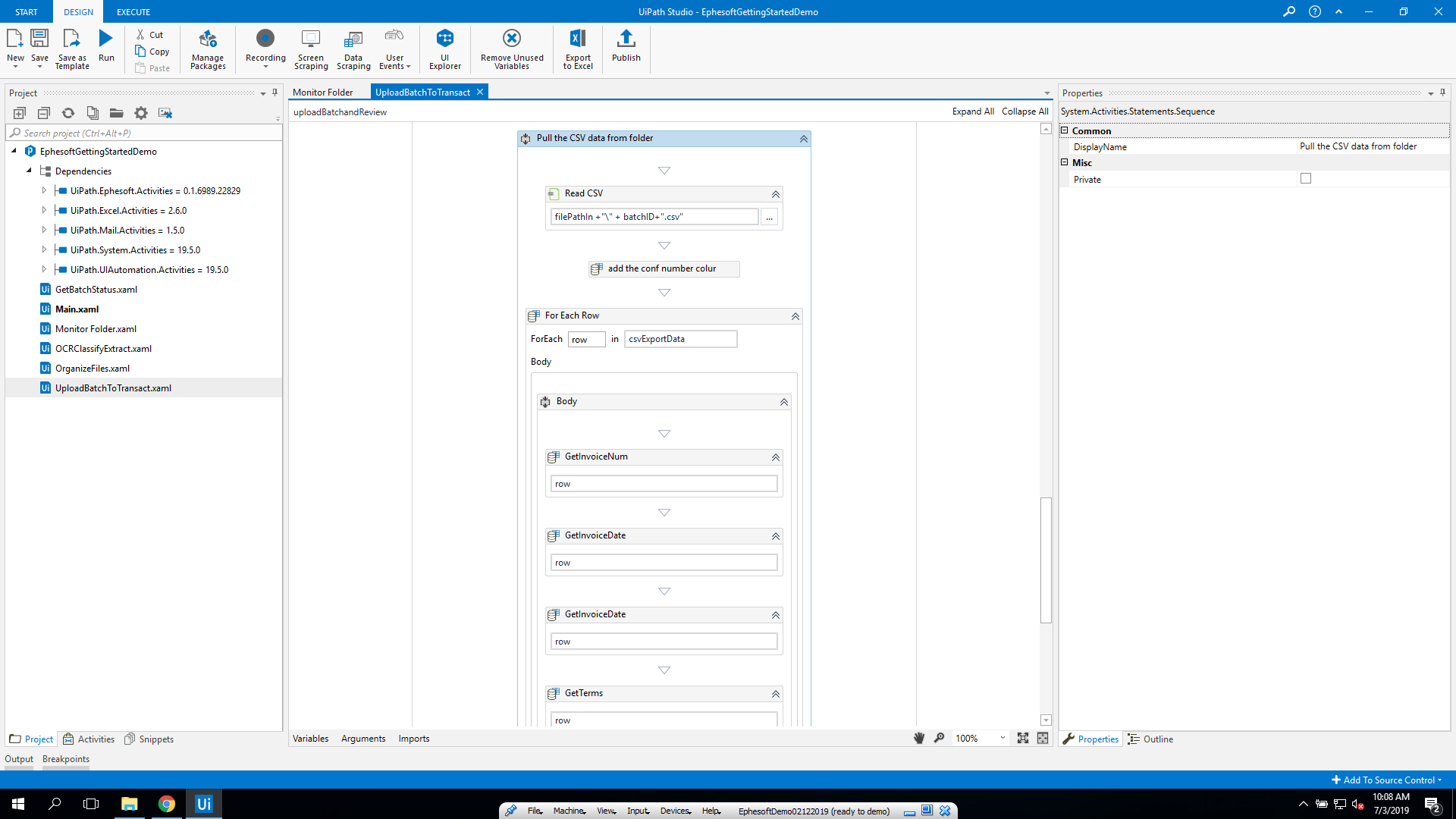This screenshot has height=819, width=1456.
Task: Refresh the project panel
Action: [68, 113]
